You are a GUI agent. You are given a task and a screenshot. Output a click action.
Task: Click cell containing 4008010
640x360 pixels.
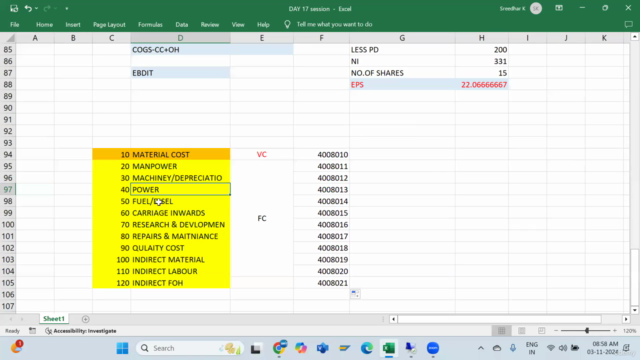coord(321,155)
